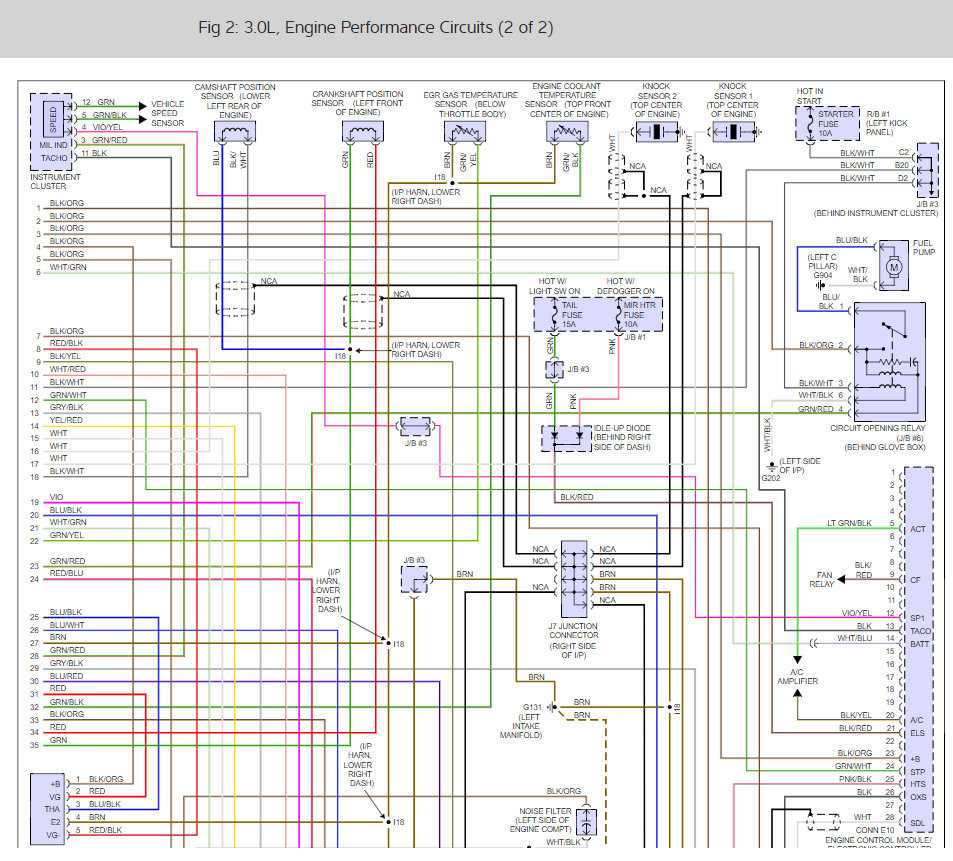Click the 'RED/BLU' wire label at pin 24
Image resolution: width=953 pixels, height=861 pixels.
(x=66, y=573)
